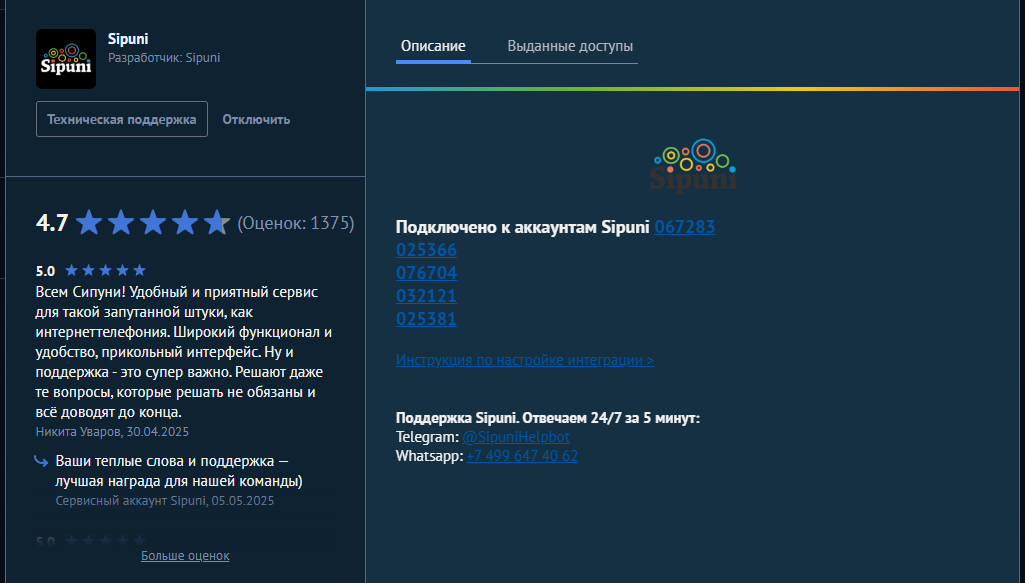This screenshot has height=583, width=1025.
Task: Click the colorful Sipuni logo in description
Action: pyautogui.click(x=695, y=165)
